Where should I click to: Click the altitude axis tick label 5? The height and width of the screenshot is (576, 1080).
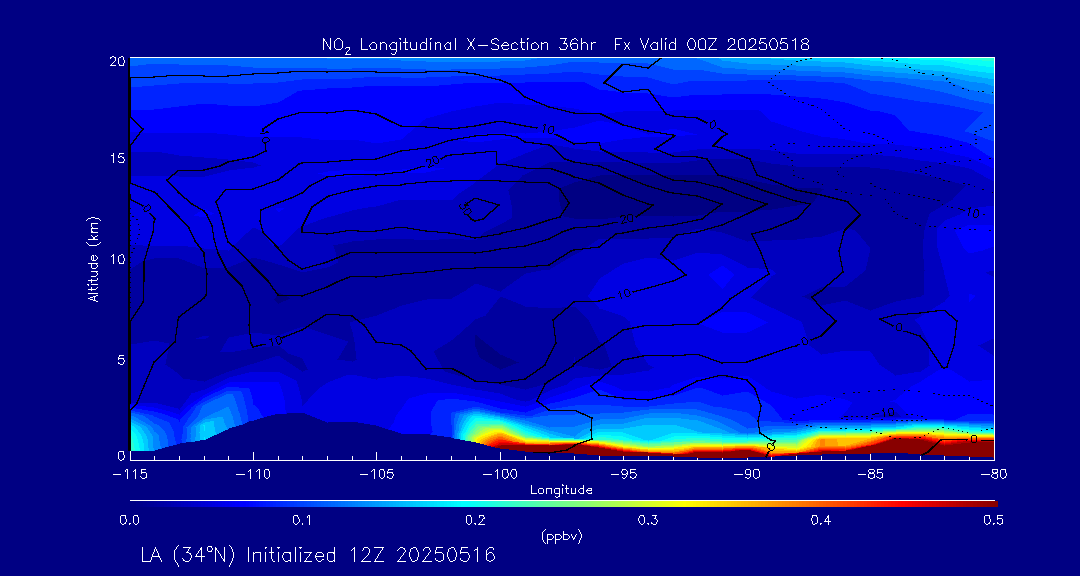[x=121, y=360]
